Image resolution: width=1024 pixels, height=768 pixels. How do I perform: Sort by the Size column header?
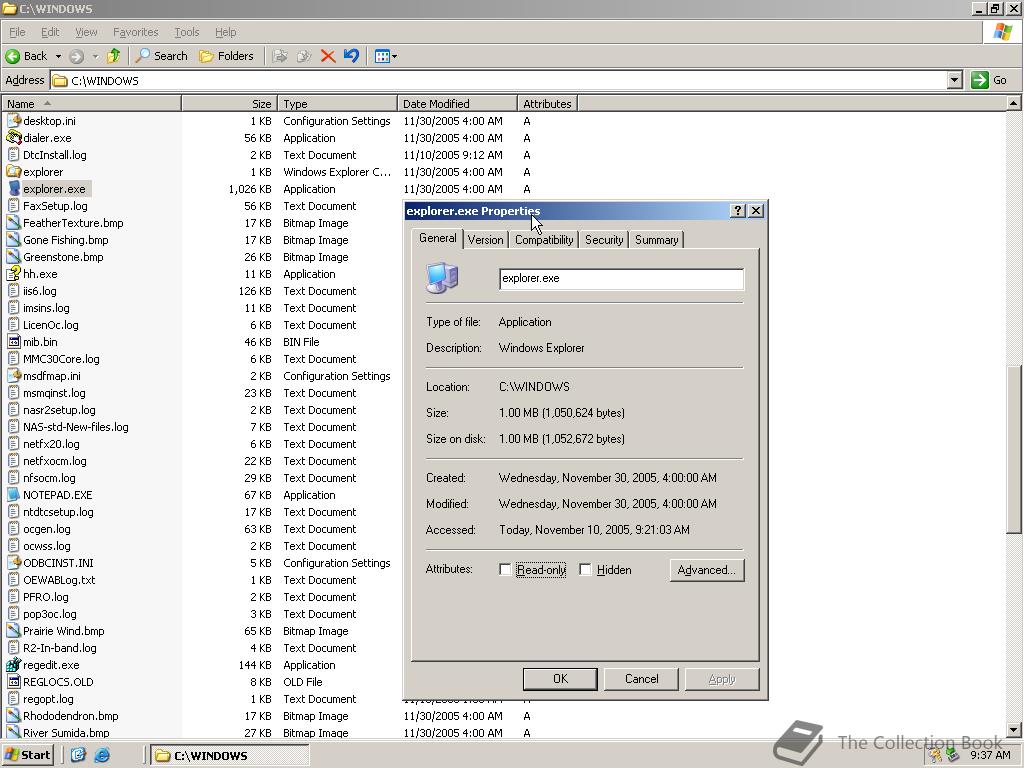229,104
